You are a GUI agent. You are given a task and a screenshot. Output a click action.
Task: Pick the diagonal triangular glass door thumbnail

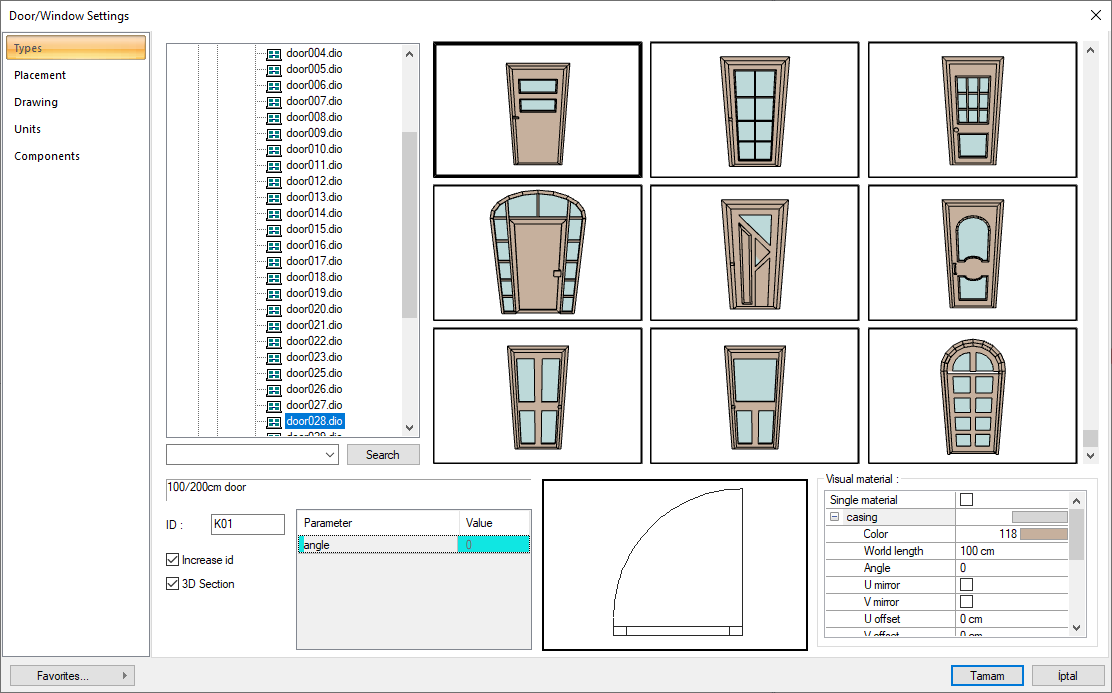click(755, 252)
